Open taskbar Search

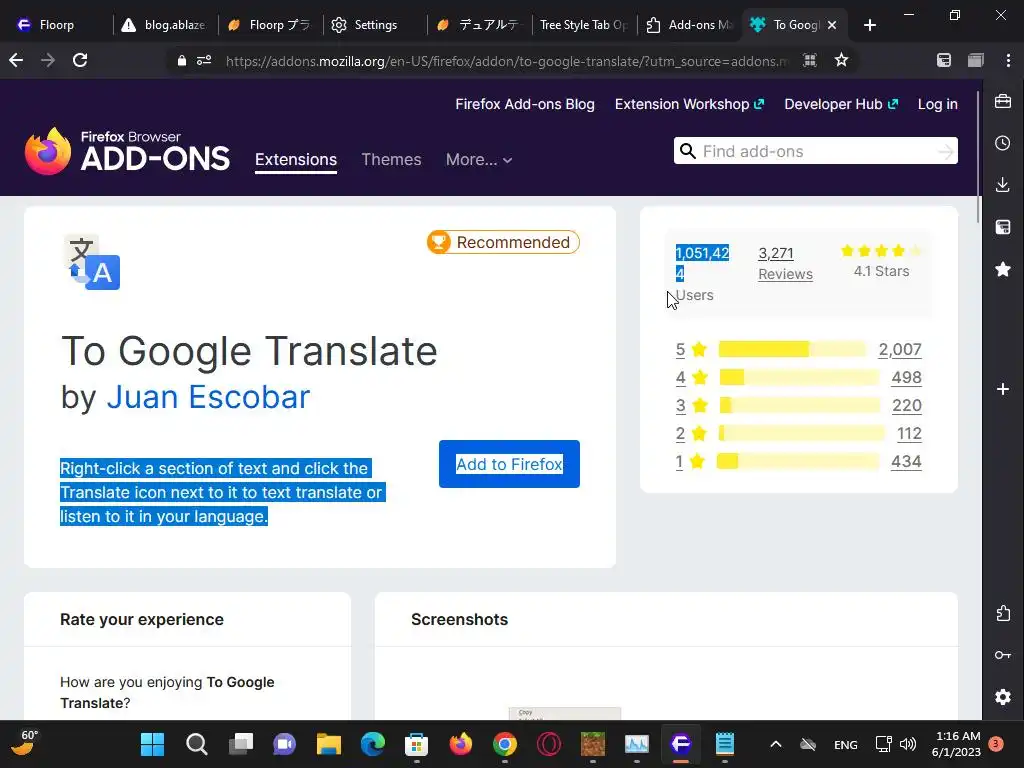tap(197, 744)
